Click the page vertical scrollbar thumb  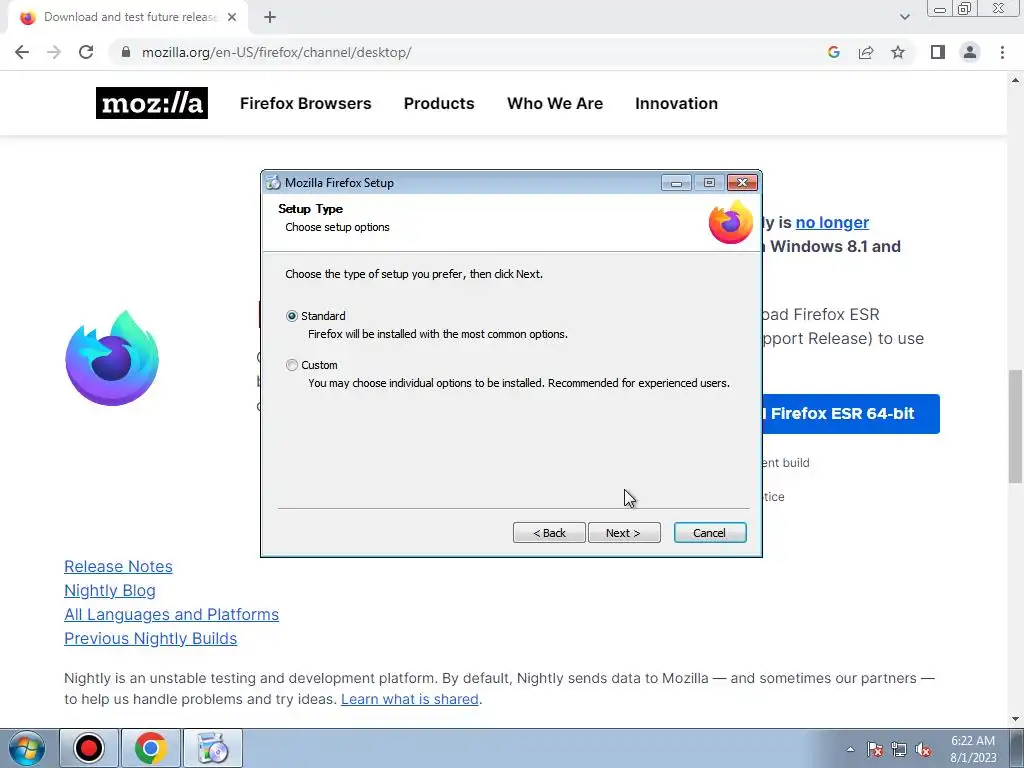click(x=1016, y=426)
